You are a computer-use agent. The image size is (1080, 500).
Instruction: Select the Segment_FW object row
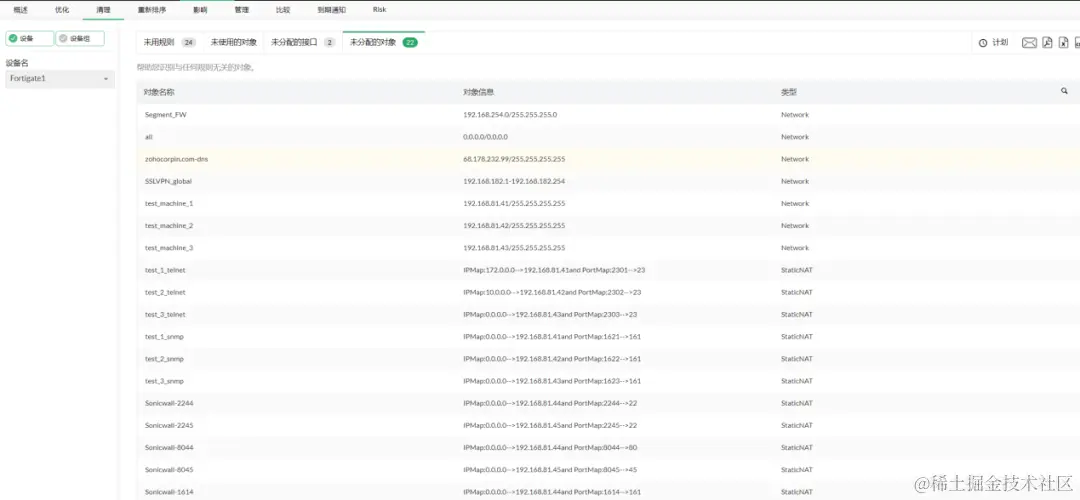(x=608, y=115)
